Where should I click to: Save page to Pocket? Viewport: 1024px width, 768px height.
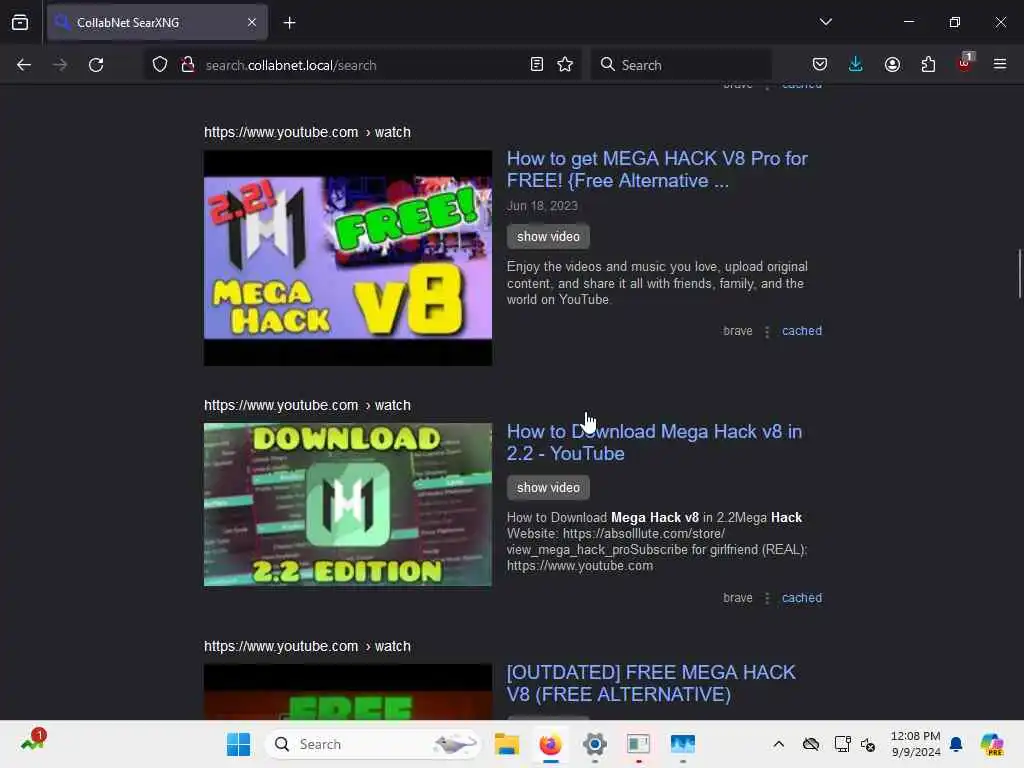(x=820, y=65)
